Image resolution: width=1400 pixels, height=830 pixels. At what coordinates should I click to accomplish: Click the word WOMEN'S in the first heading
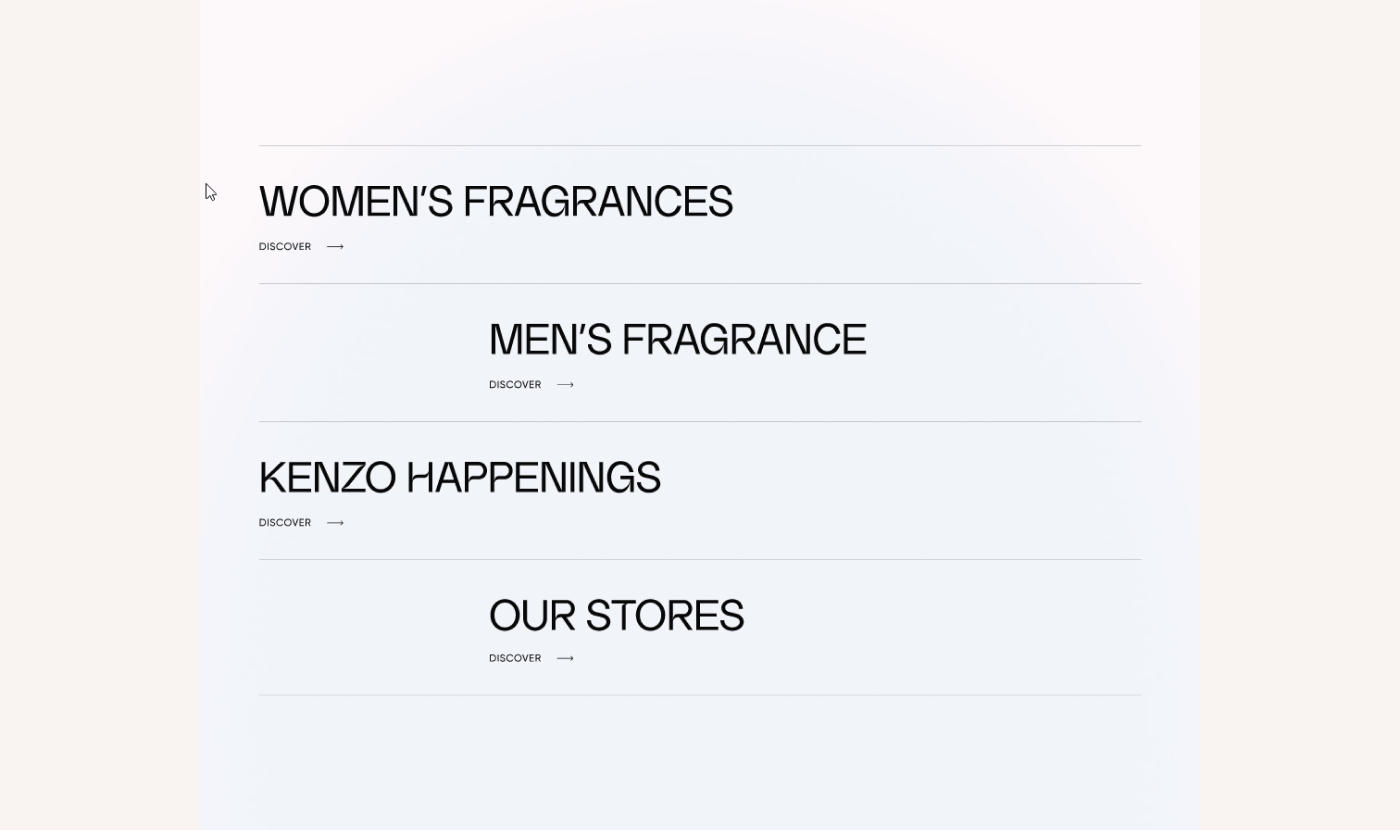tap(355, 202)
